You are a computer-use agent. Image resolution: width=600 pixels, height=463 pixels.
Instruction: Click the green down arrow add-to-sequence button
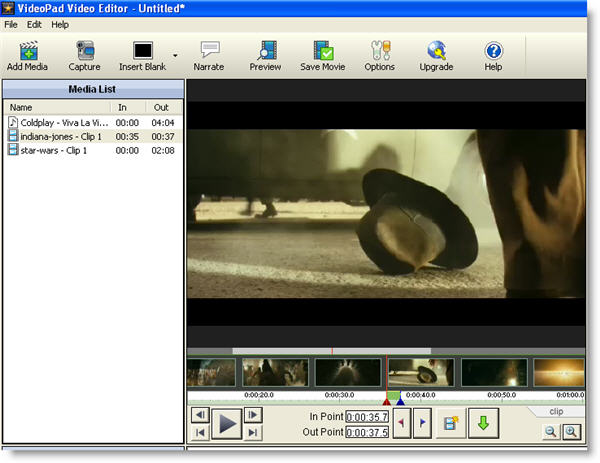coord(483,423)
